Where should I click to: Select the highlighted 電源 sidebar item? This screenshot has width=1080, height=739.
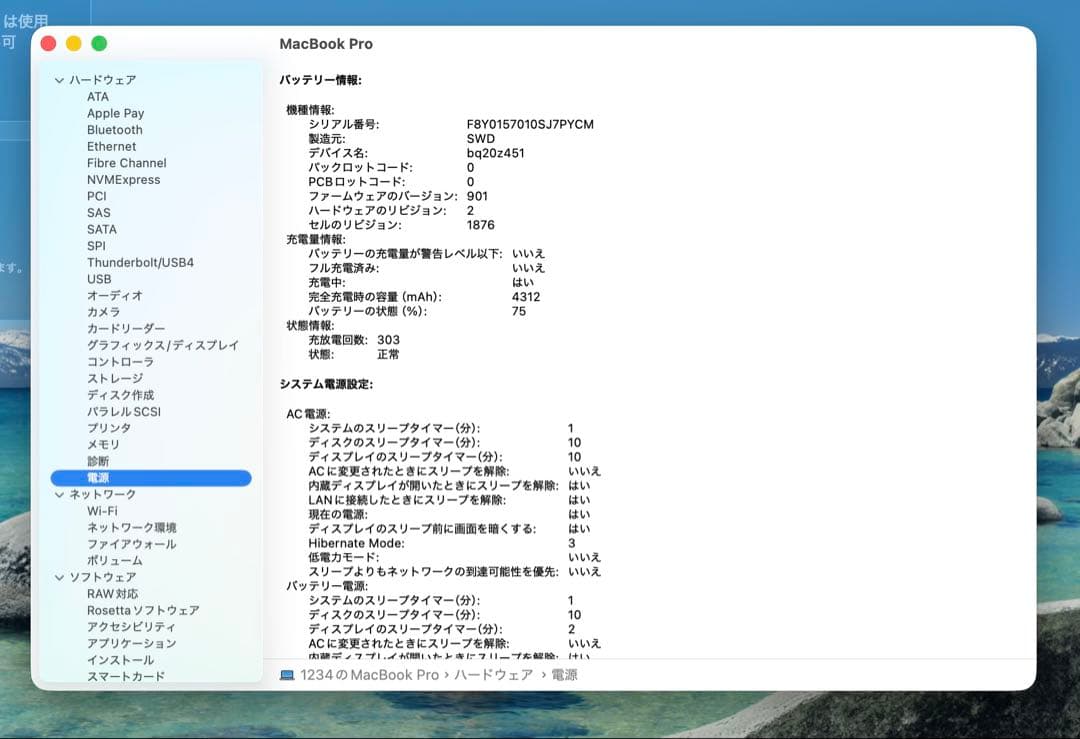[x=151, y=478]
